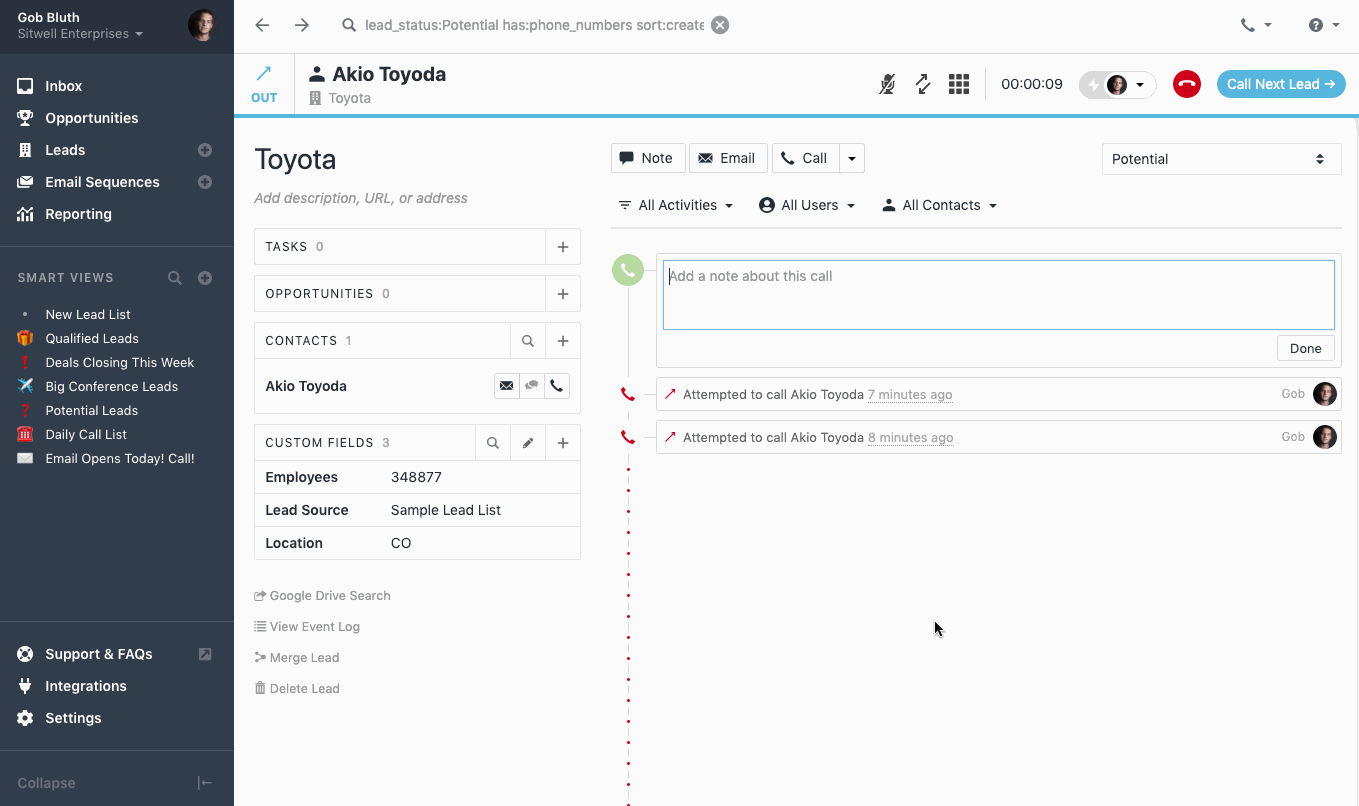The height and width of the screenshot is (806, 1359).
Task: Open Sitwell Enterprises organization dropdown
Action: pyautogui.click(x=80, y=34)
